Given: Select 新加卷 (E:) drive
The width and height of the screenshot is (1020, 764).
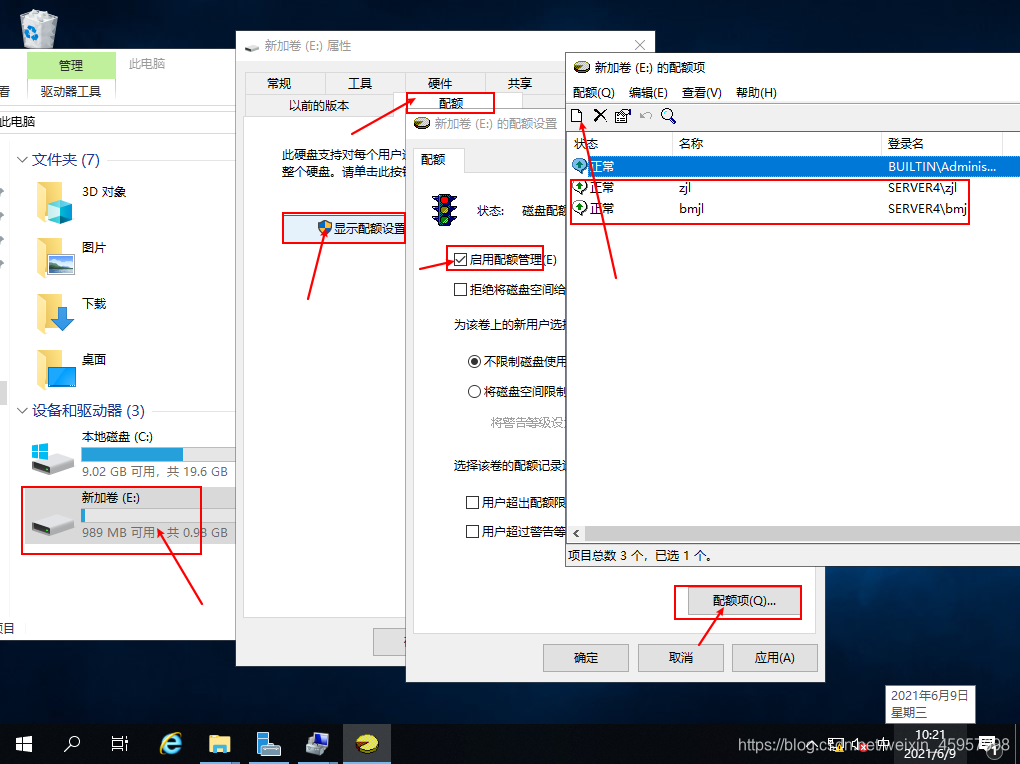Looking at the screenshot, I should point(130,515).
